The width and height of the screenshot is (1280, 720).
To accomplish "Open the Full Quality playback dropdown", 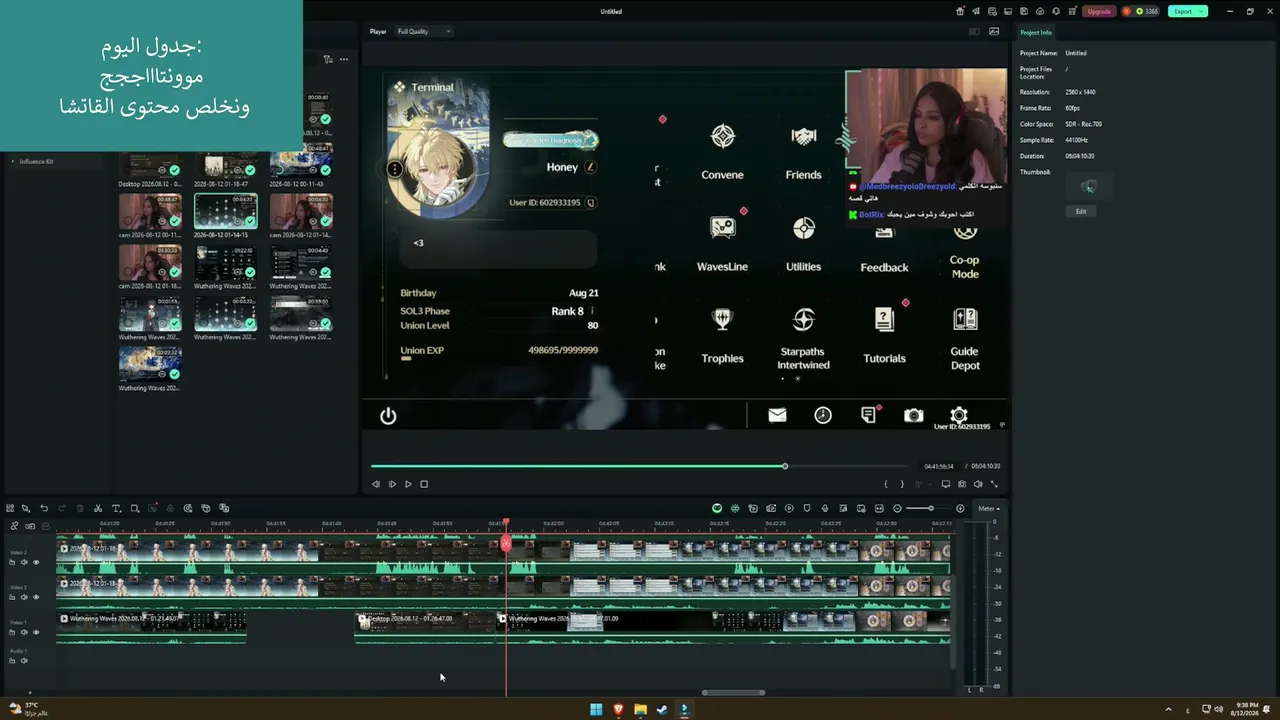I will (424, 31).
